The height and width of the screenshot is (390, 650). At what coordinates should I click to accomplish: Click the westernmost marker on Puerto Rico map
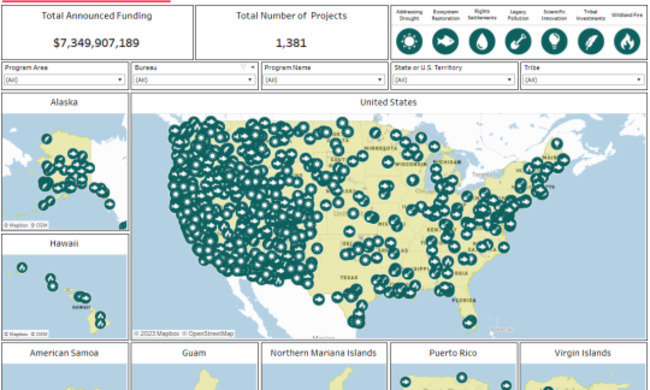pyautogui.click(x=405, y=382)
